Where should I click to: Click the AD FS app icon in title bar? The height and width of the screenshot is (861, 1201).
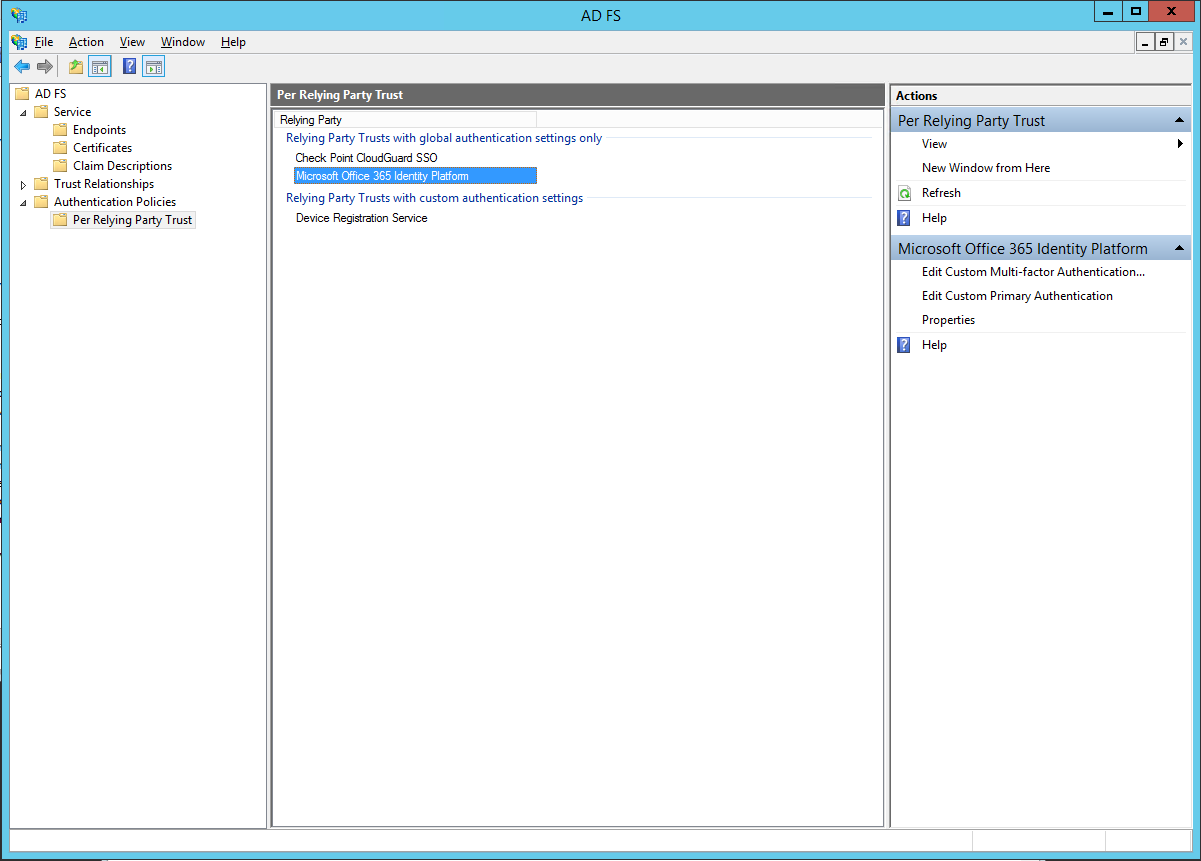[18, 15]
